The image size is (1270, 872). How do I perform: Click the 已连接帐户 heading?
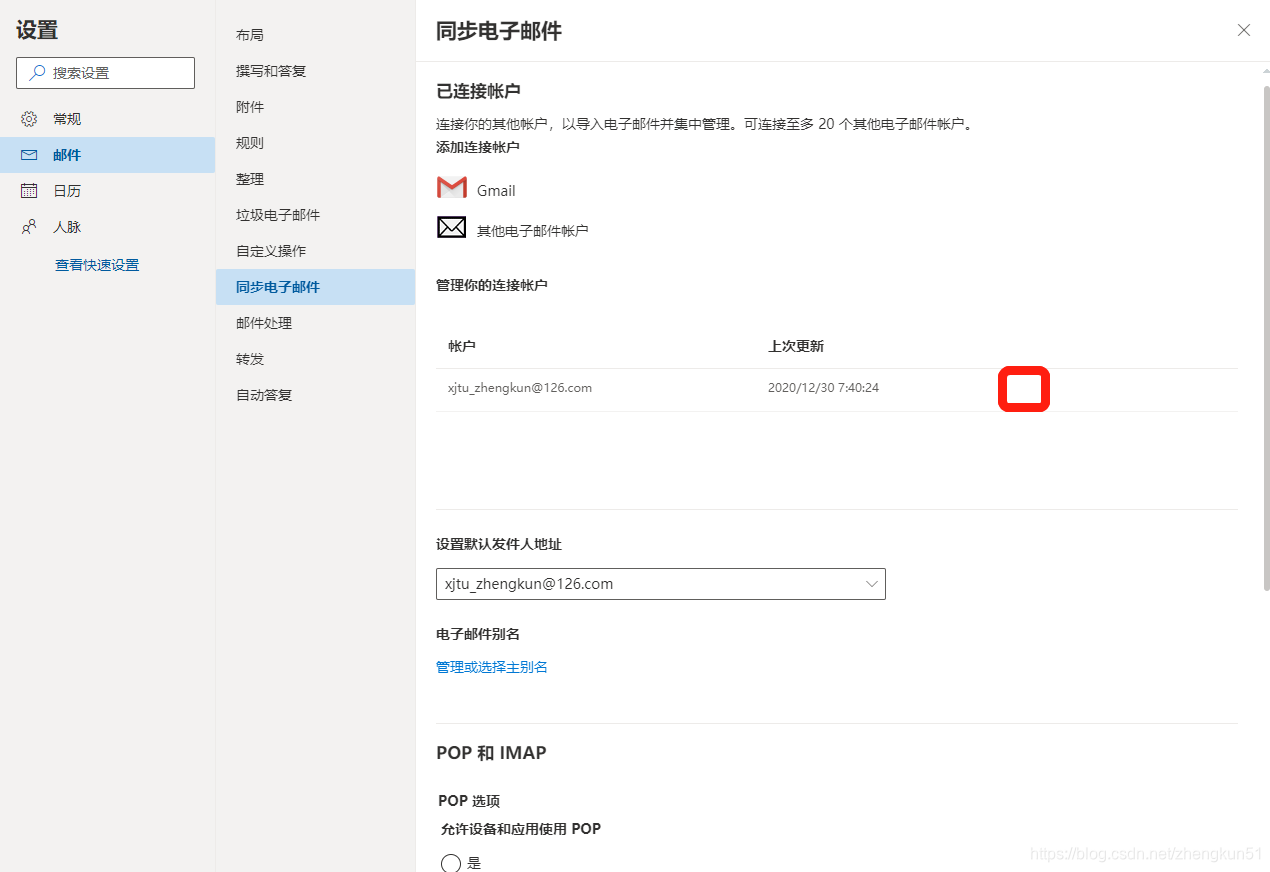click(478, 91)
